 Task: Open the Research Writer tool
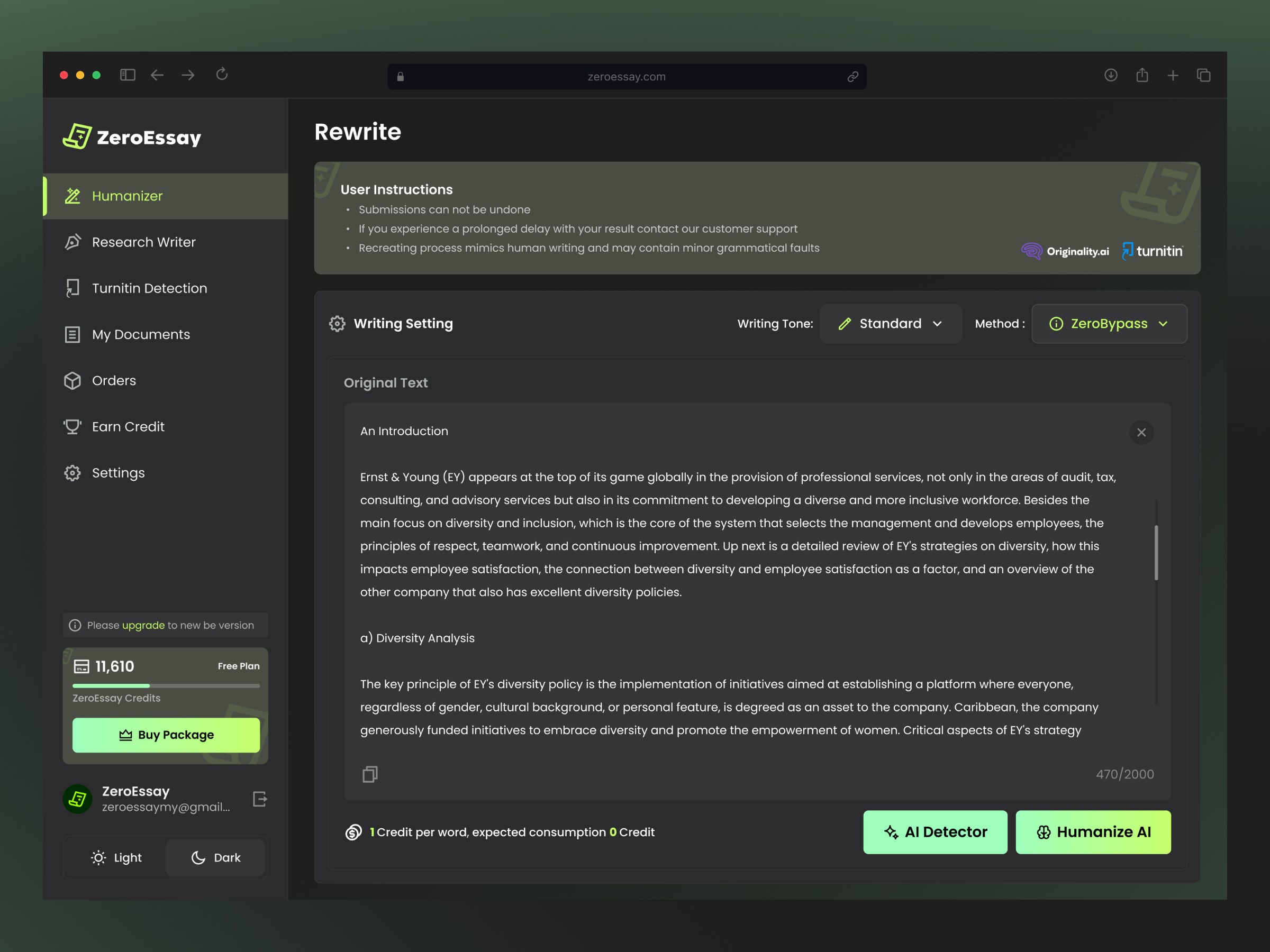(x=143, y=242)
